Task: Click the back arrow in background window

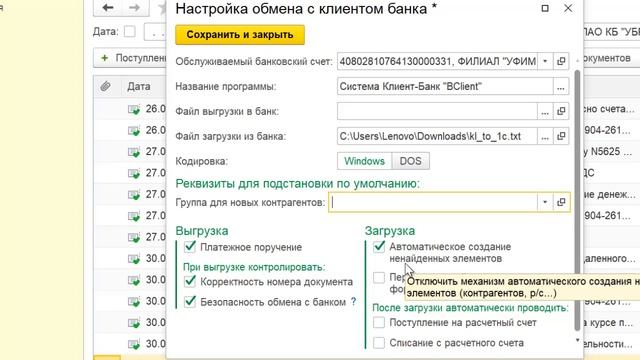Action: tap(108, 7)
